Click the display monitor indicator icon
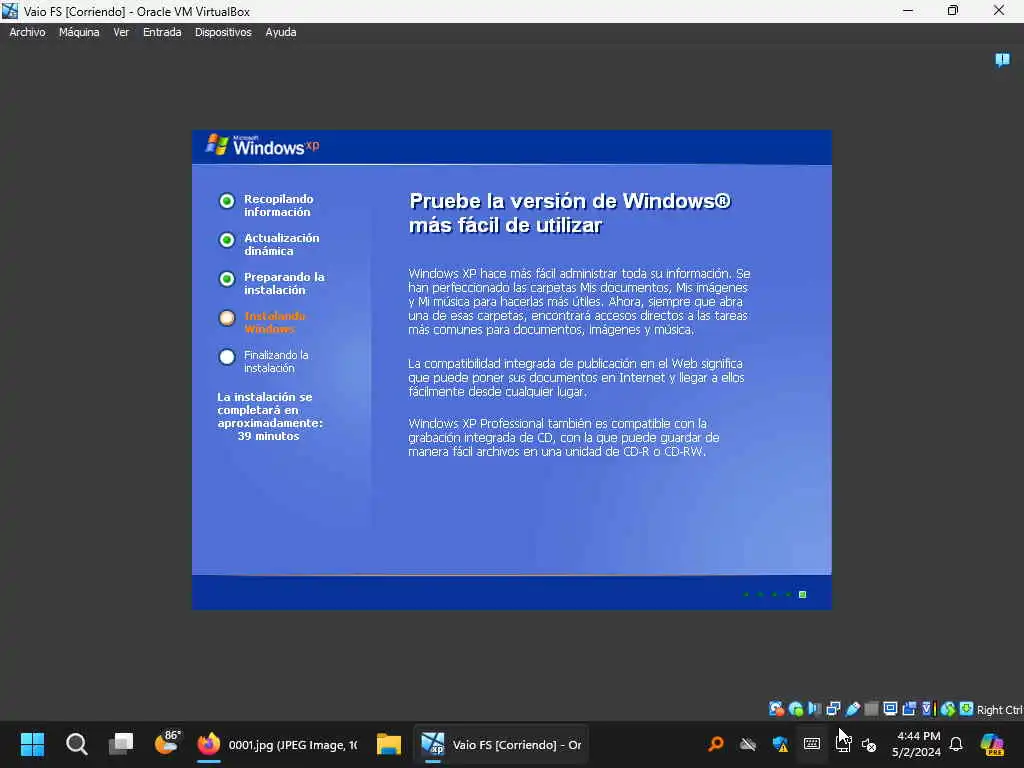The image size is (1024, 768). pyautogui.click(x=890, y=709)
